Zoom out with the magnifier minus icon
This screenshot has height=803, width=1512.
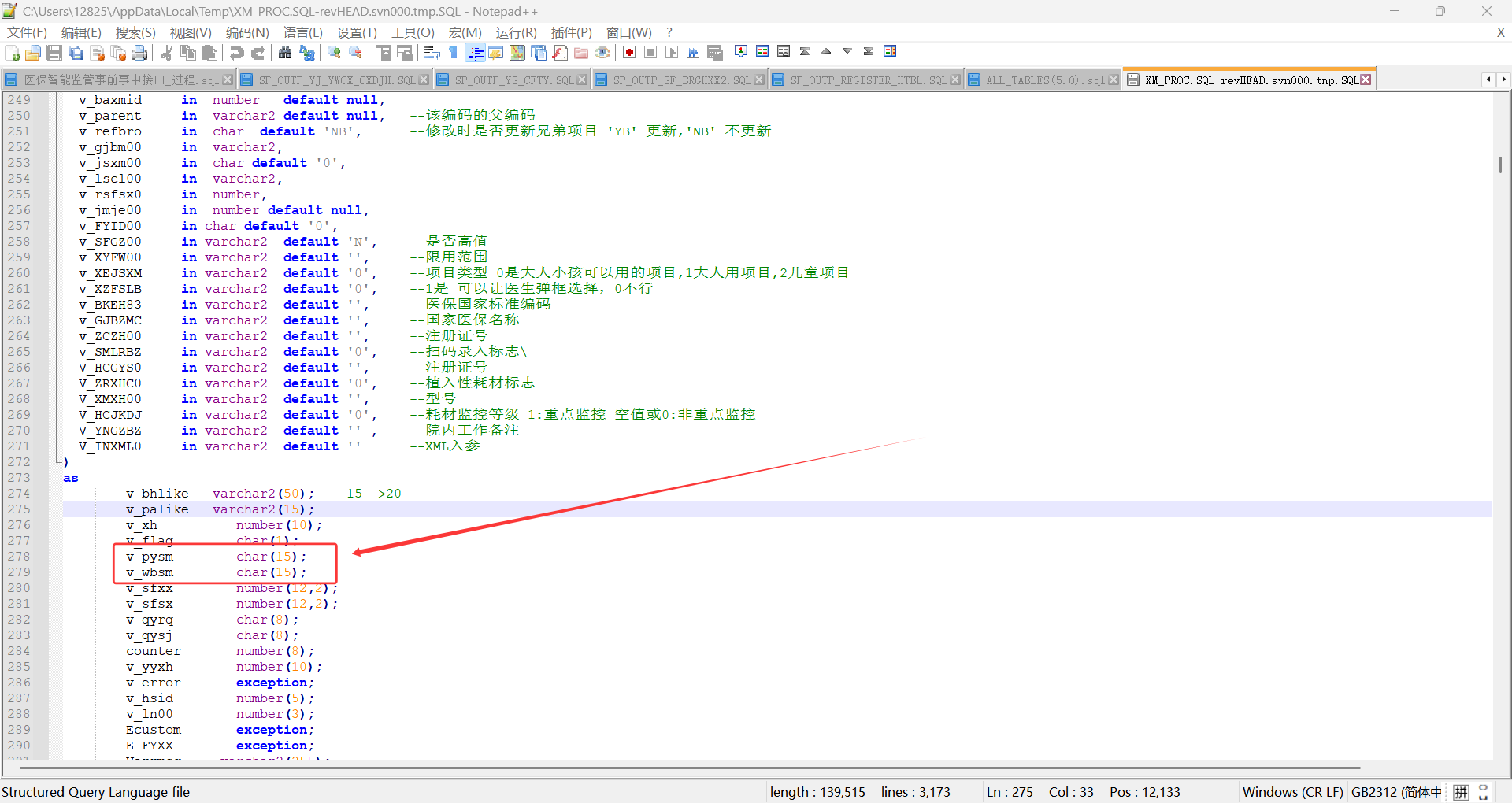coord(356,53)
